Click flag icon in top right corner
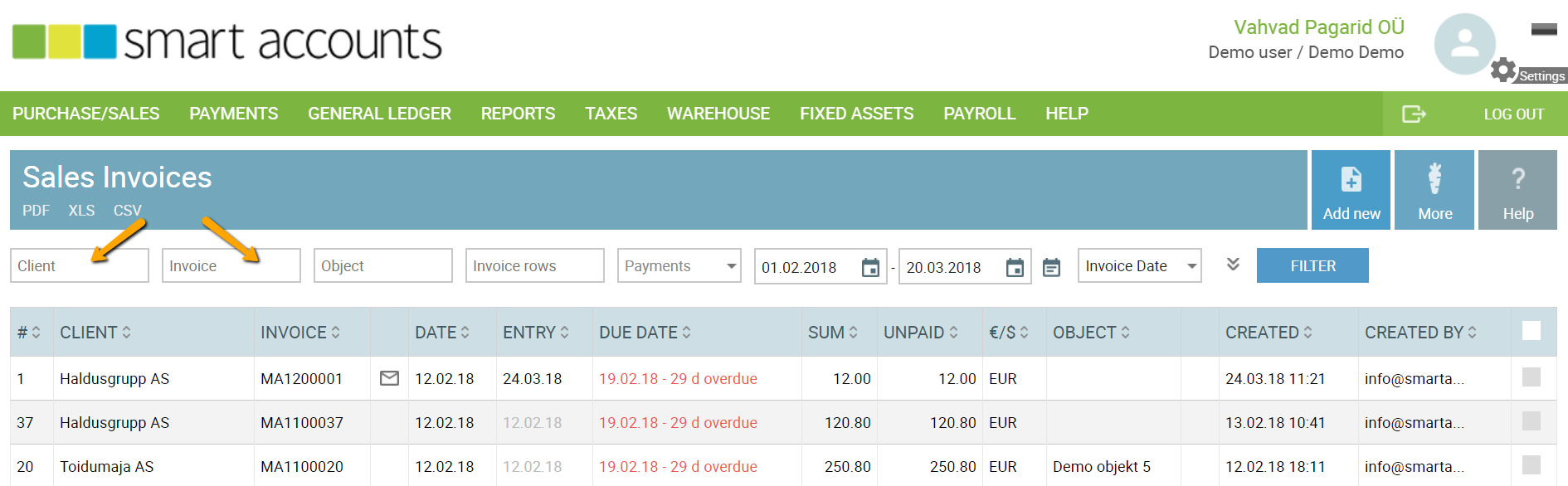This screenshot has height=486, width=1568. pyautogui.click(x=1544, y=29)
